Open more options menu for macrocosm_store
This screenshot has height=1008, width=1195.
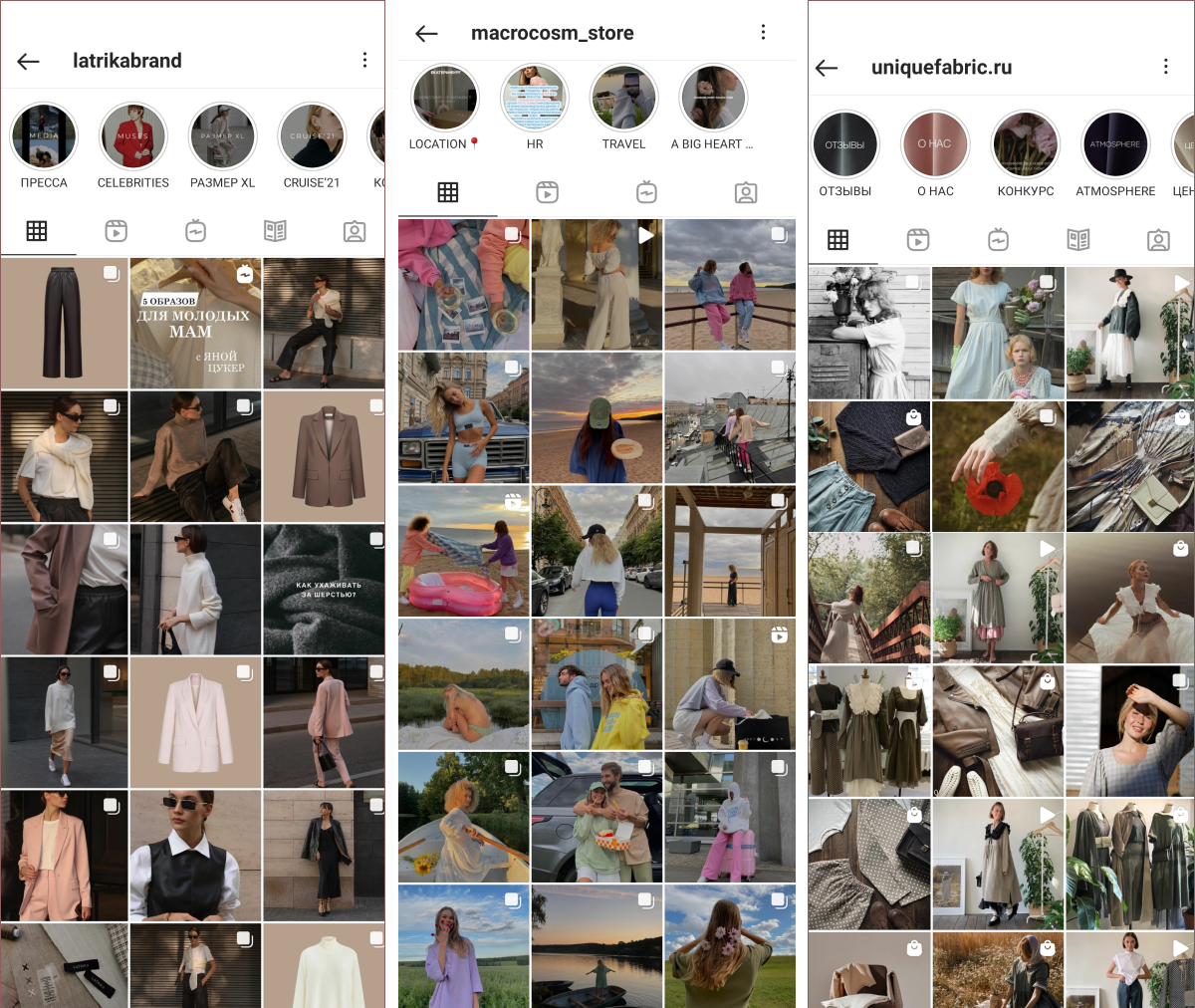point(763,33)
